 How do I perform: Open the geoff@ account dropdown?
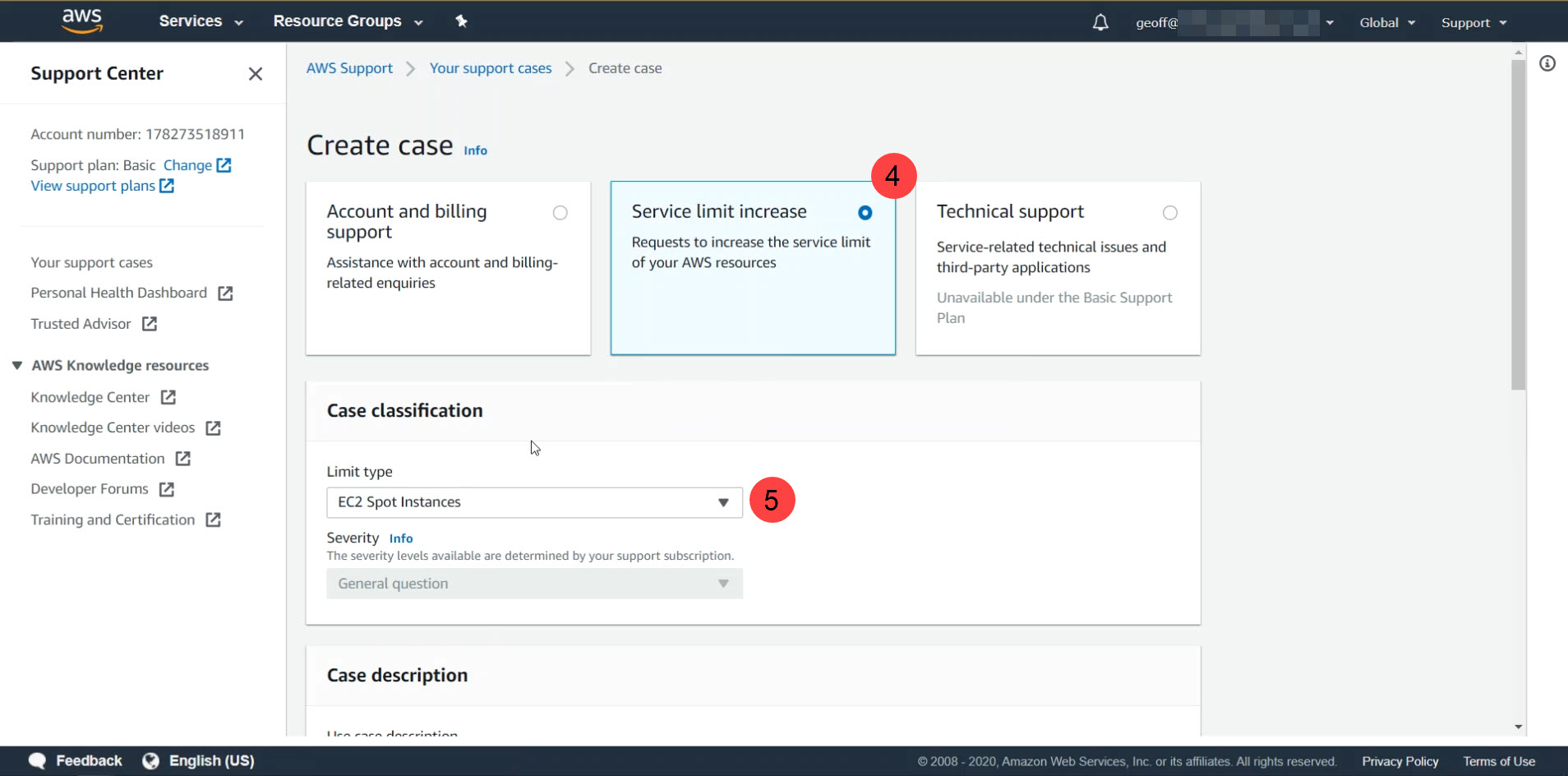tap(1234, 22)
